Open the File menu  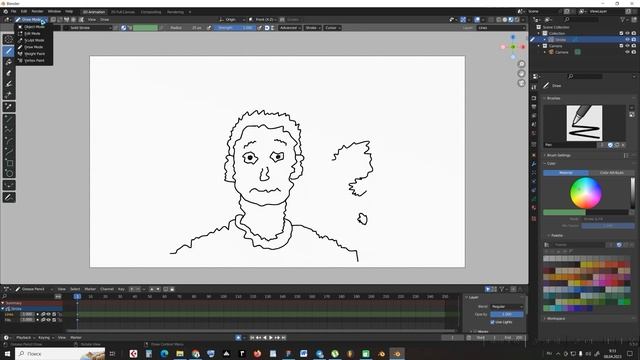pos(13,11)
